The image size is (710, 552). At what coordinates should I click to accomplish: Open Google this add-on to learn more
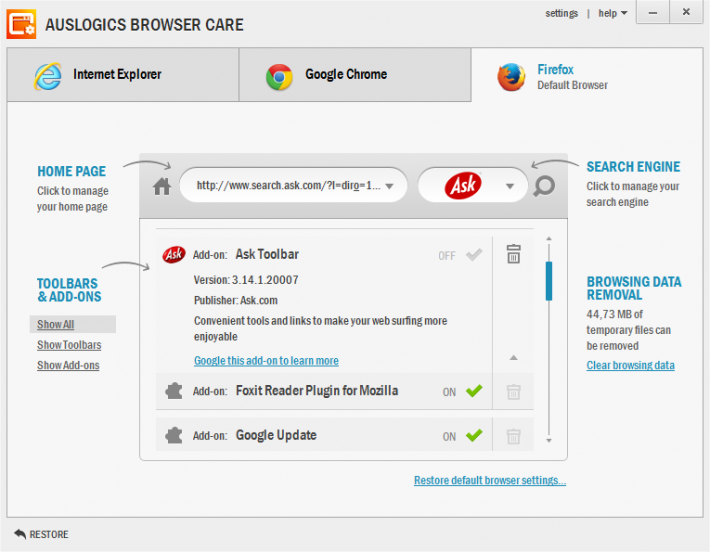(x=266, y=360)
